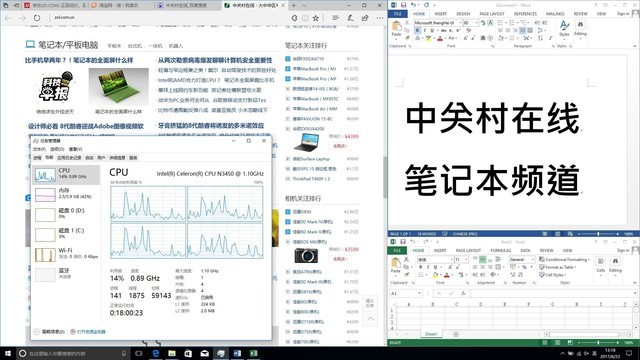Toggle Middle Align in Excel's Alignment group
Image resolution: width=640 pixels, height=360 pixels.
pyautogui.click(x=482, y=259)
